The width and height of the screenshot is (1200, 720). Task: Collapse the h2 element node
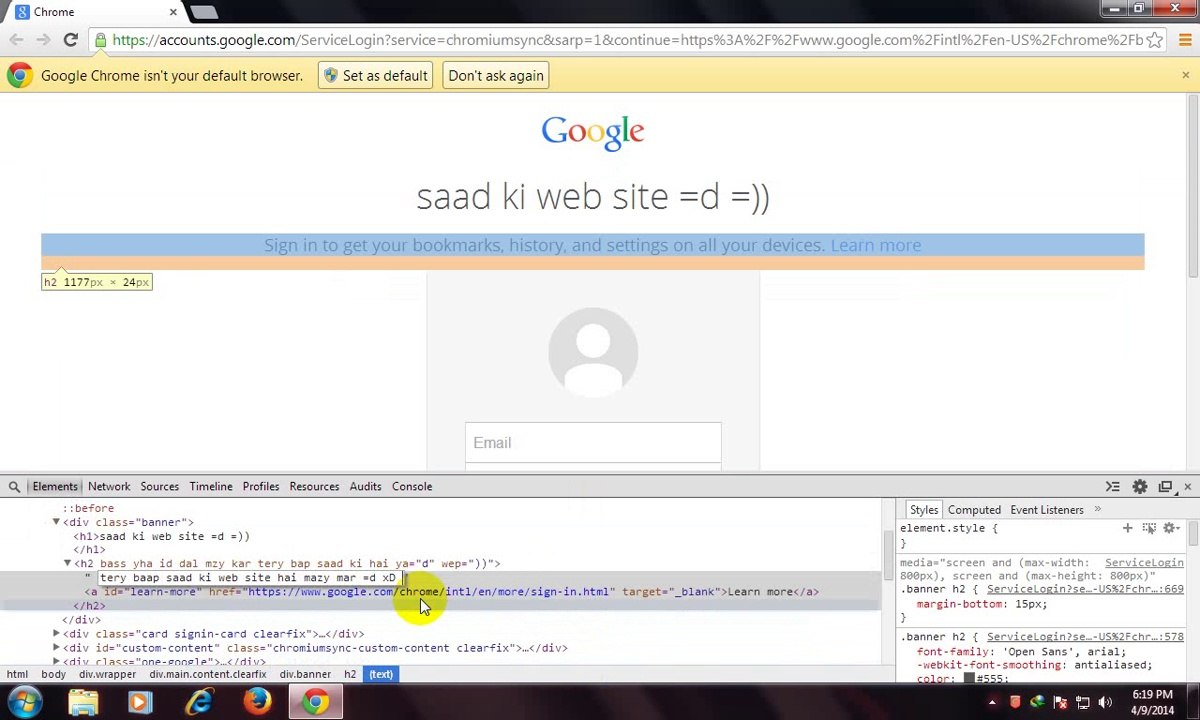tap(67, 564)
